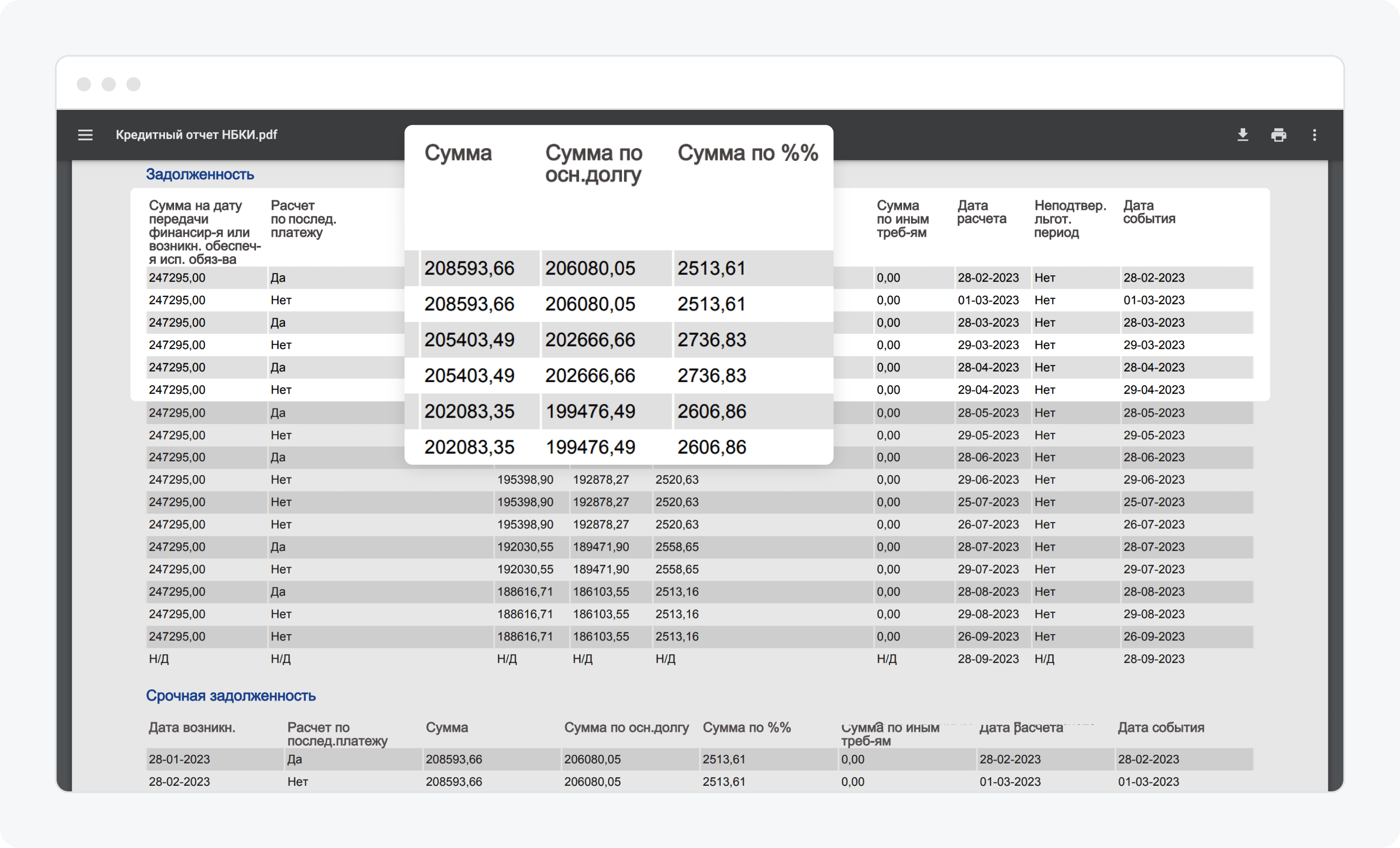Viewport: 1400px width, 848px height.
Task: Select value 2736,83 in the shaded zoomed row
Action: click(711, 340)
